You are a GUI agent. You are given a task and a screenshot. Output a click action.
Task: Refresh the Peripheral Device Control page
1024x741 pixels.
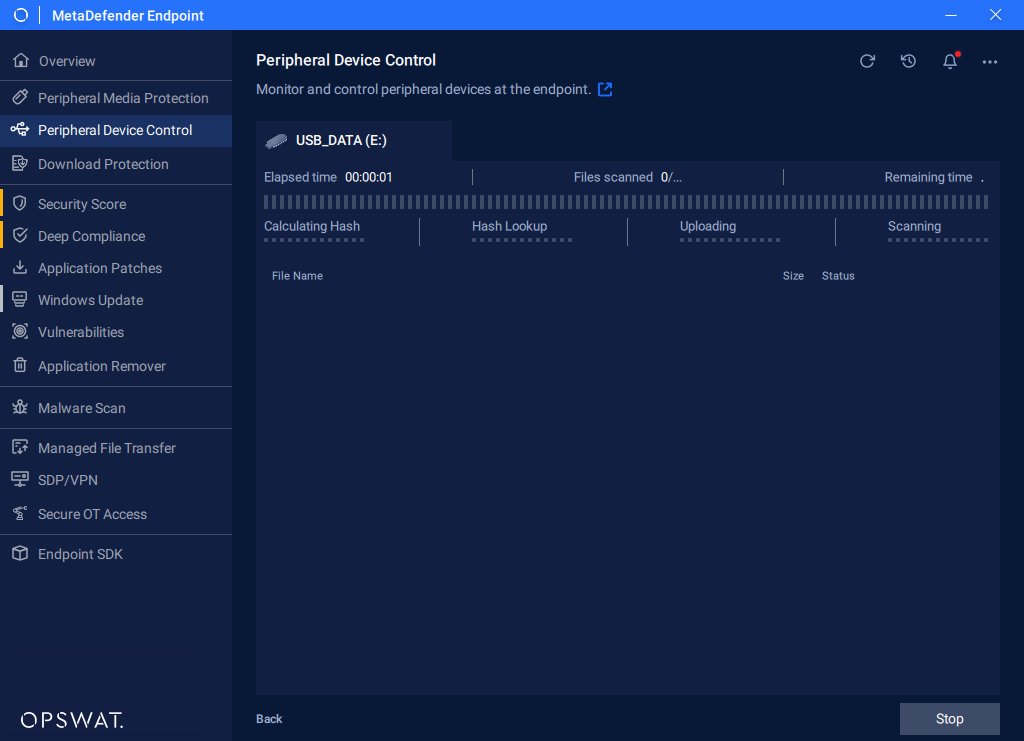pos(867,61)
